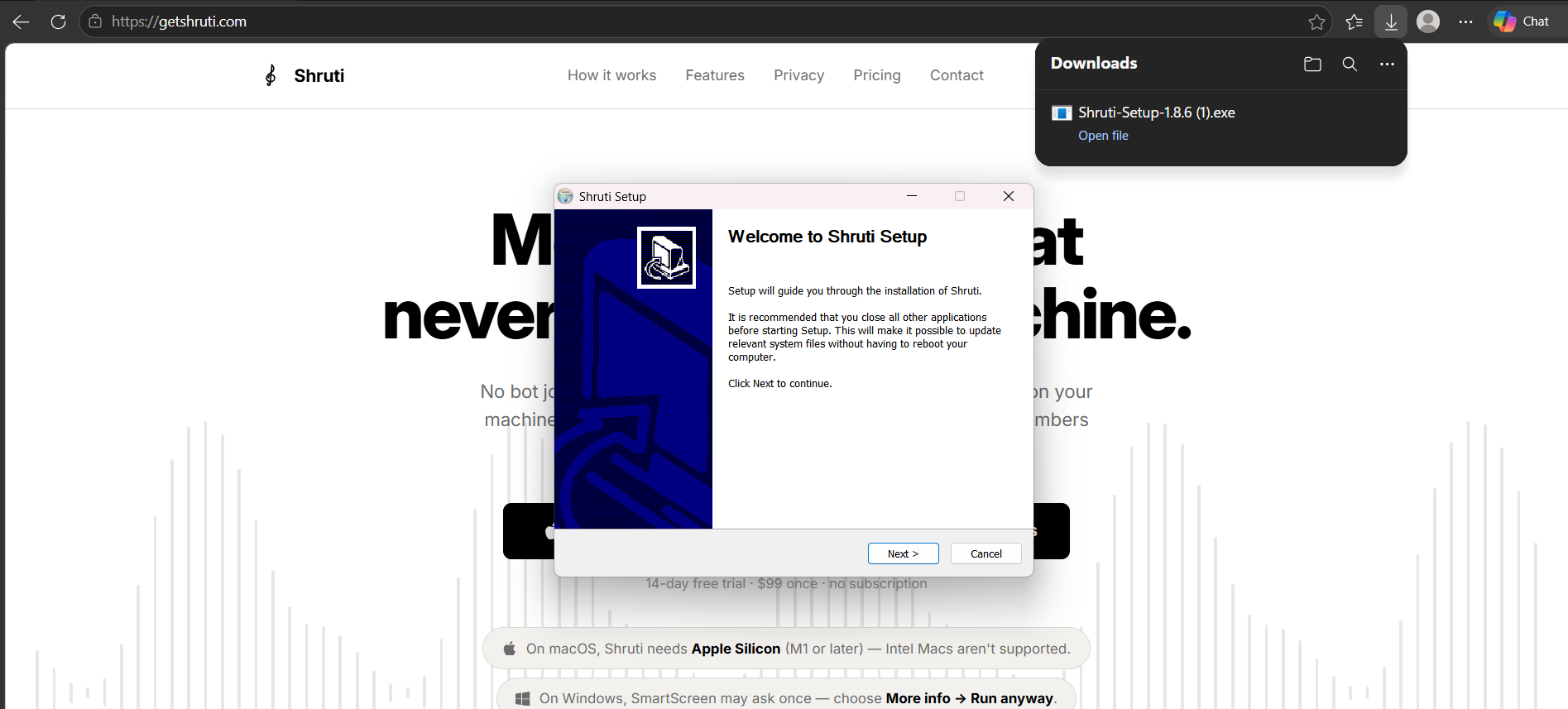Navigate to the Pricing nav item
This screenshot has width=1568, height=709.
[x=877, y=75]
